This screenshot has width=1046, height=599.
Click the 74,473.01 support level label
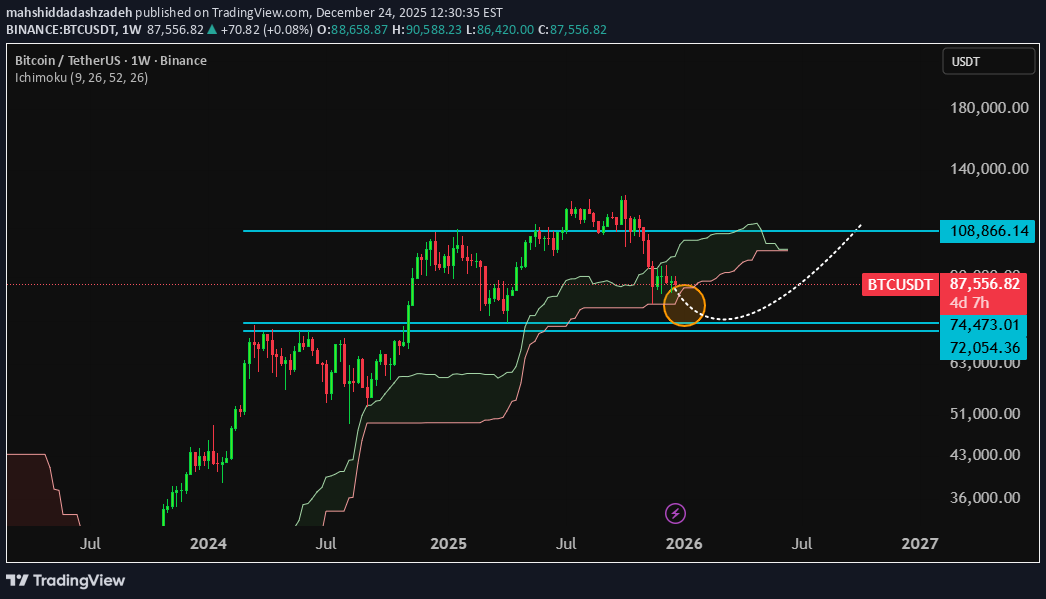987,325
